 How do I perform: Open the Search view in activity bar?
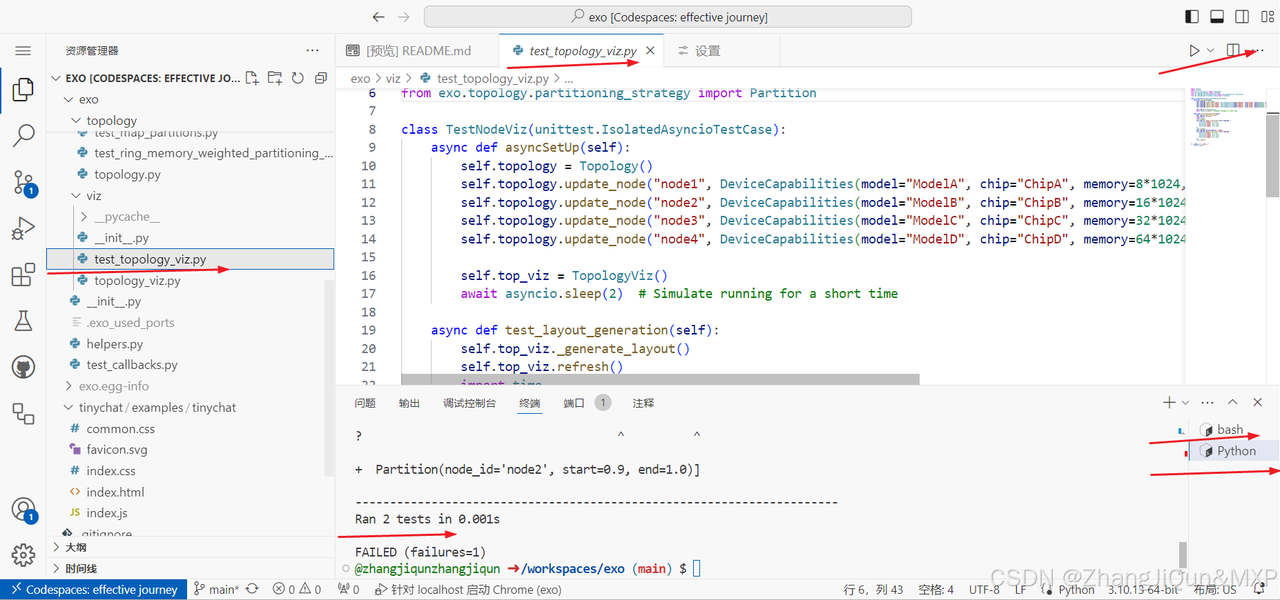pyautogui.click(x=23, y=136)
